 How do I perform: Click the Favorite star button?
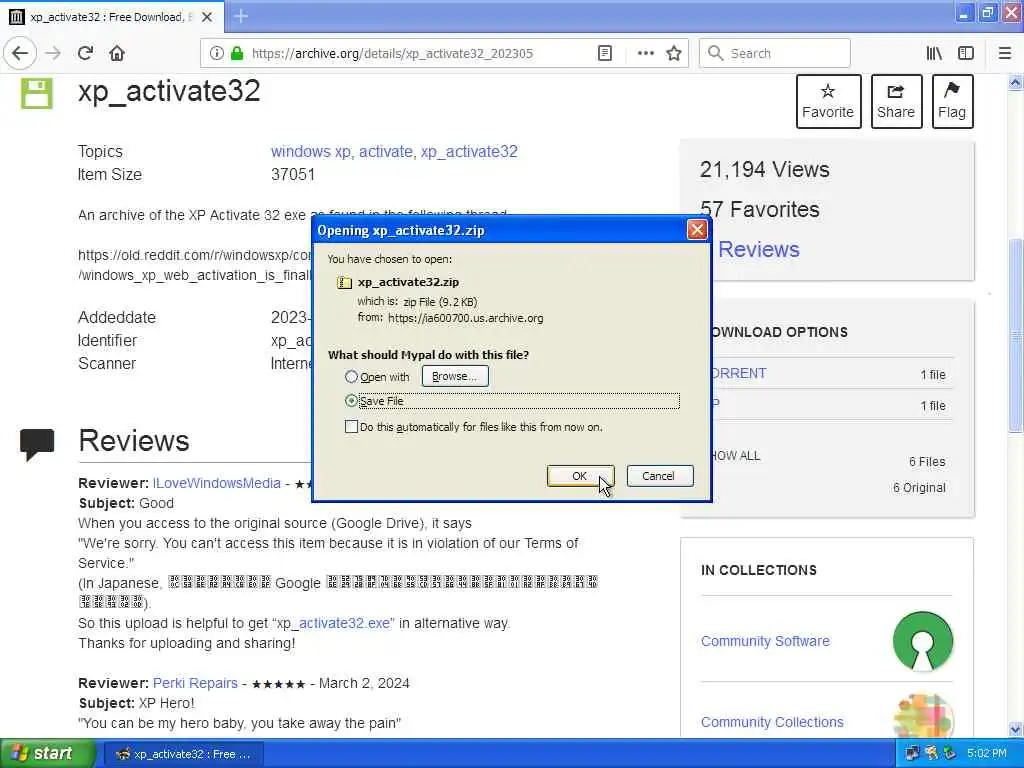pyautogui.click(x=828, y=101)
